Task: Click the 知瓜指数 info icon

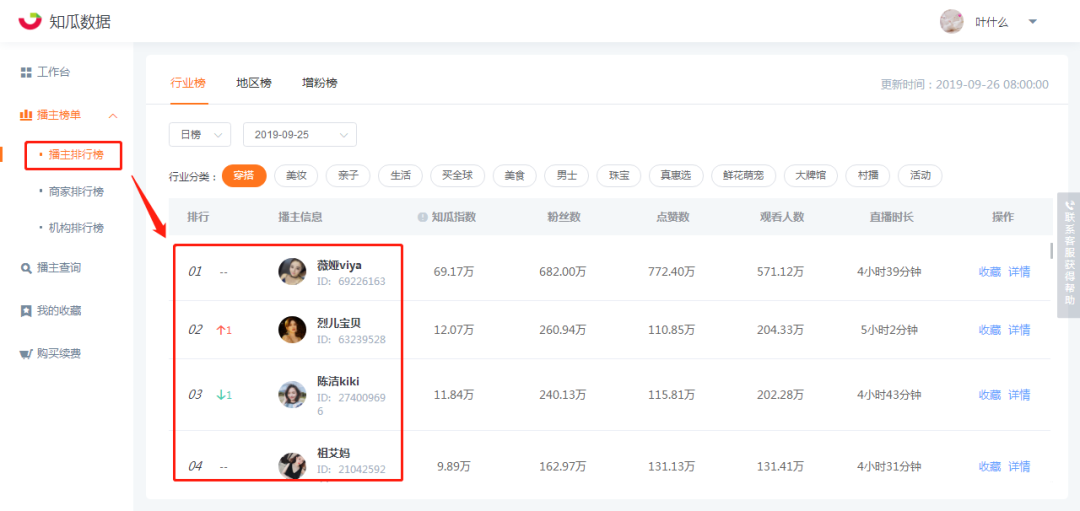Action: (422, 217)
